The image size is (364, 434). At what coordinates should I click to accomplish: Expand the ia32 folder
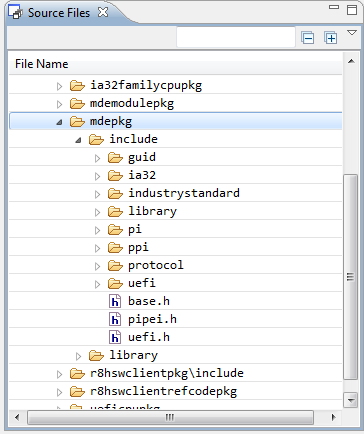pos(97,177)
